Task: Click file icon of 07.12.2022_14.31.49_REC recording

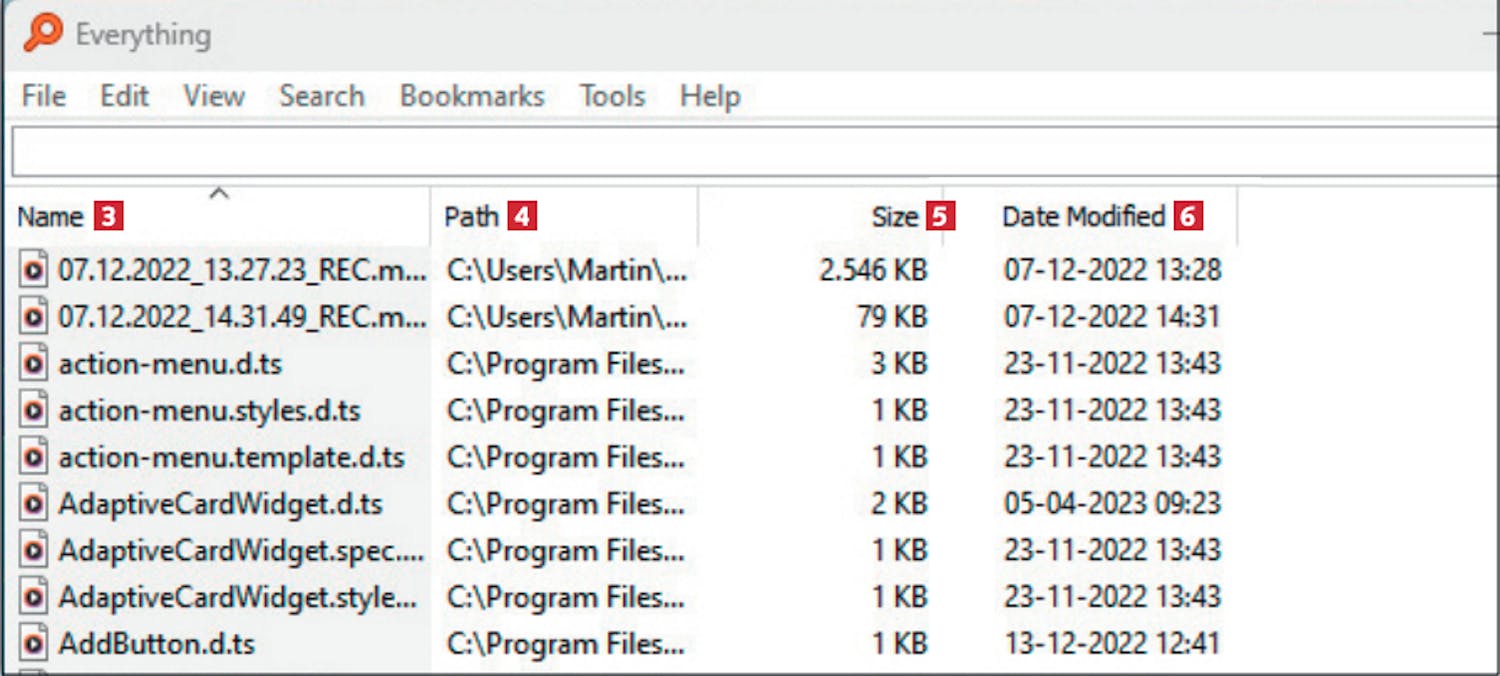Action: pos(34,316)
